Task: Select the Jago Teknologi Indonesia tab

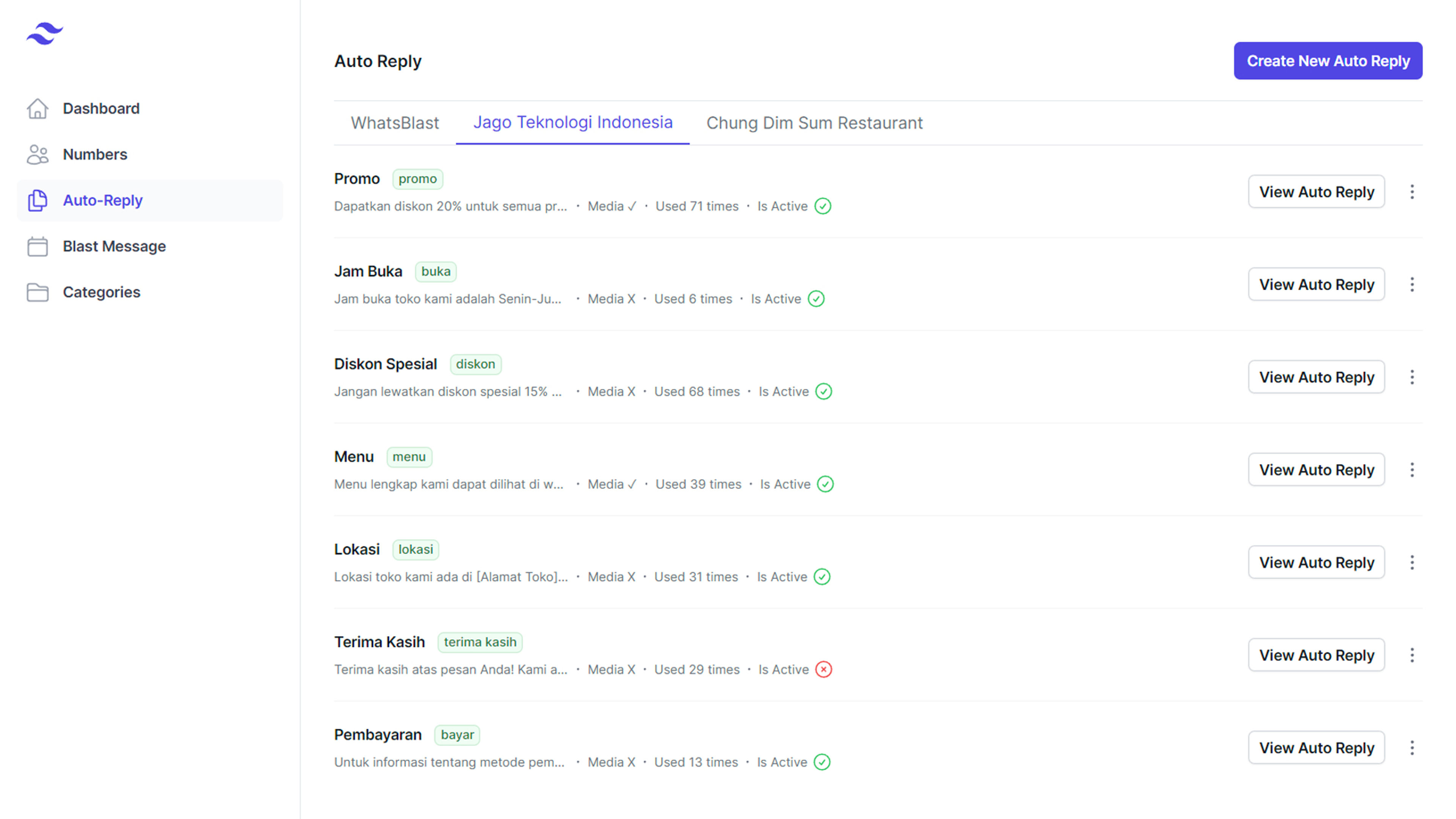Action: coord(573,122)
